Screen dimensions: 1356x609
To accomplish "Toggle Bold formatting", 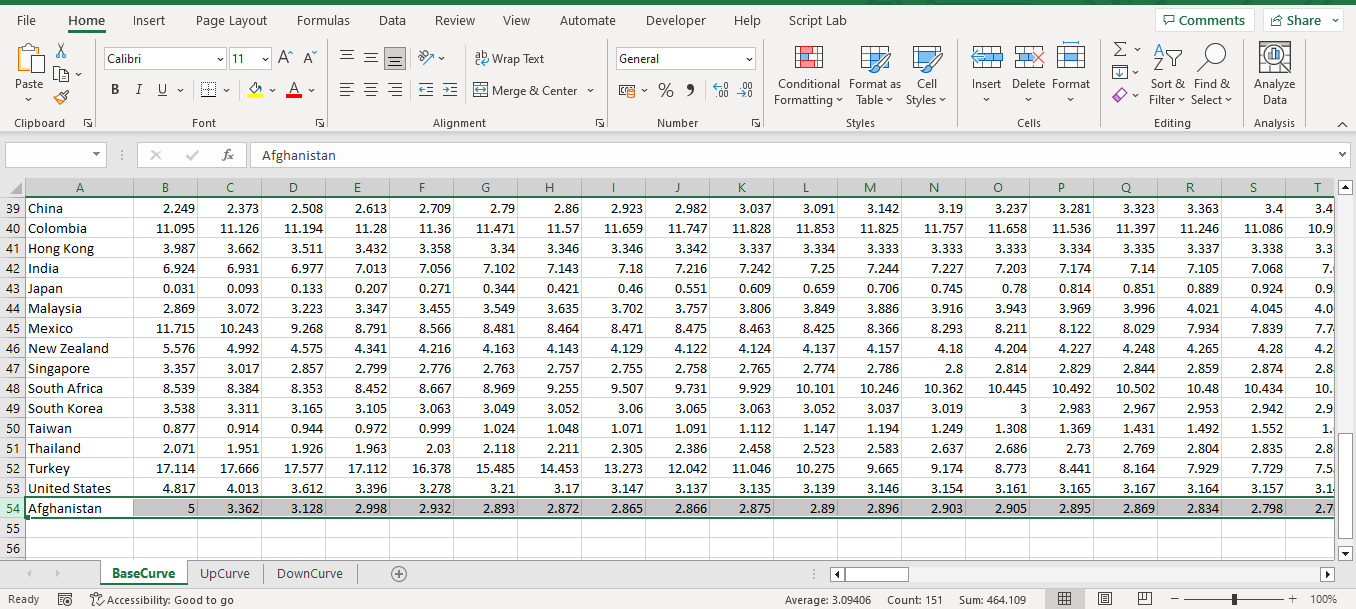I will [115, 90].
